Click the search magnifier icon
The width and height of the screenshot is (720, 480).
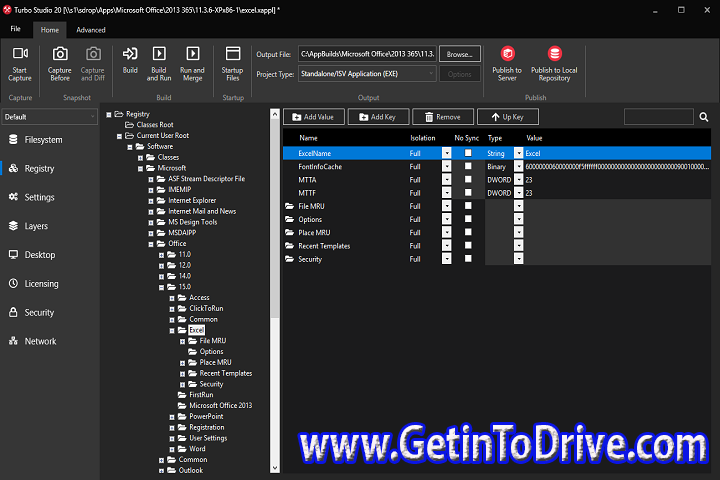[703, 117]
